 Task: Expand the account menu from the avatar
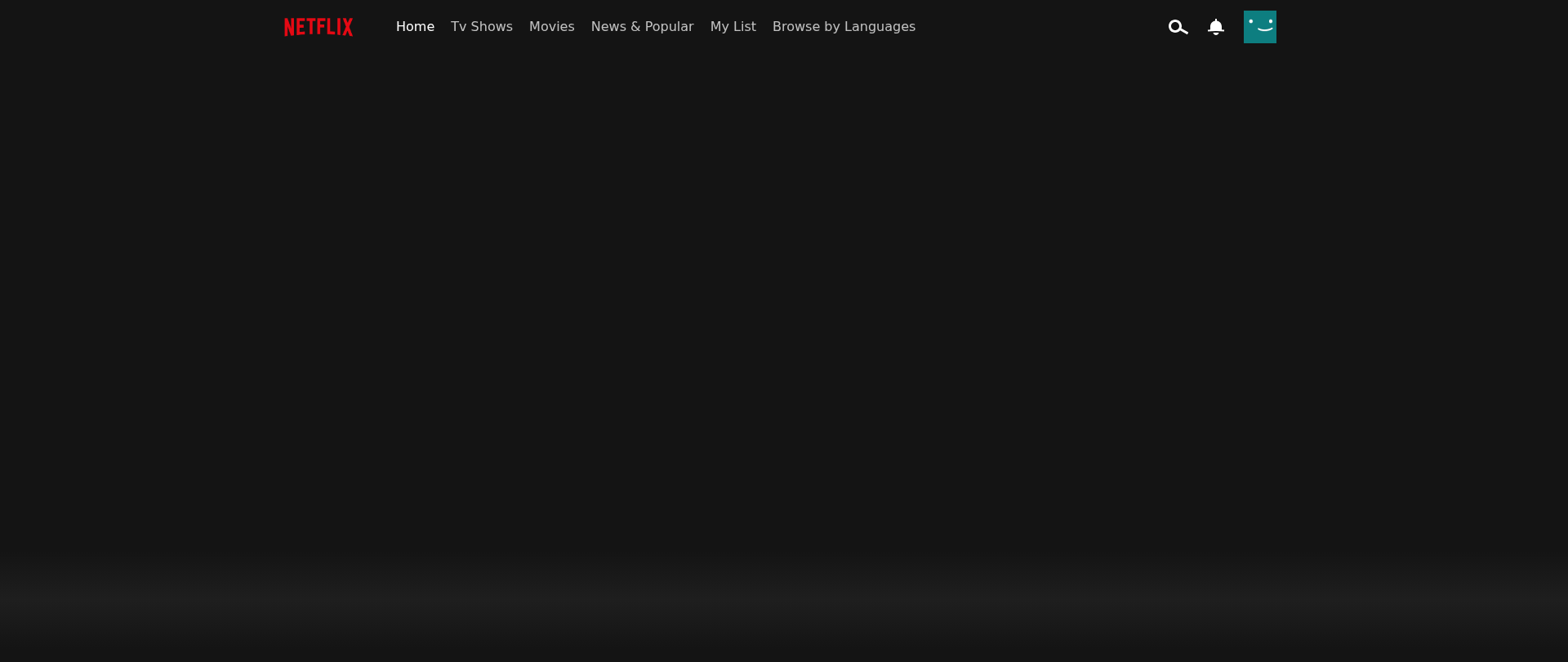1259,27
